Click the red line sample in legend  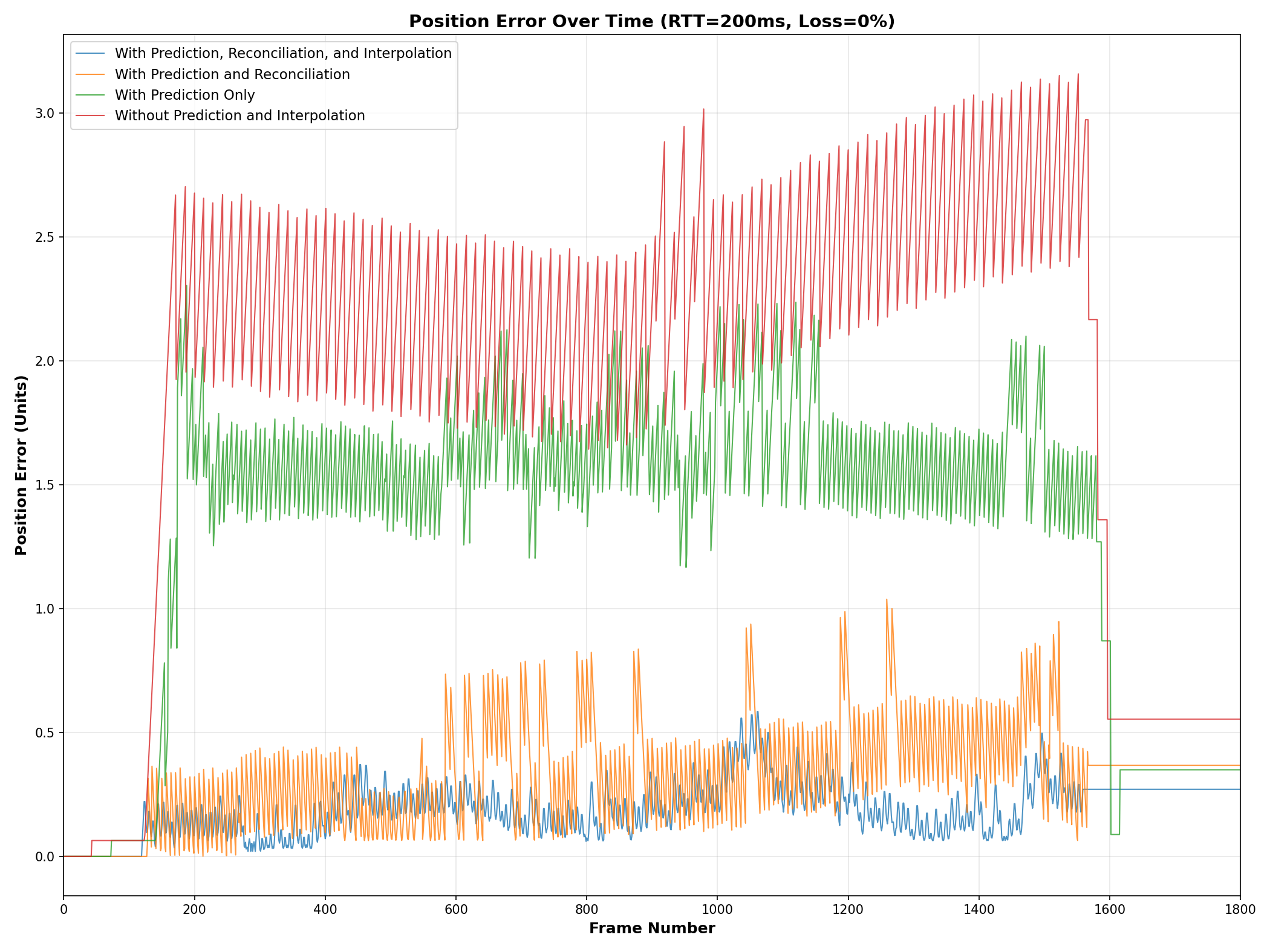90,115
